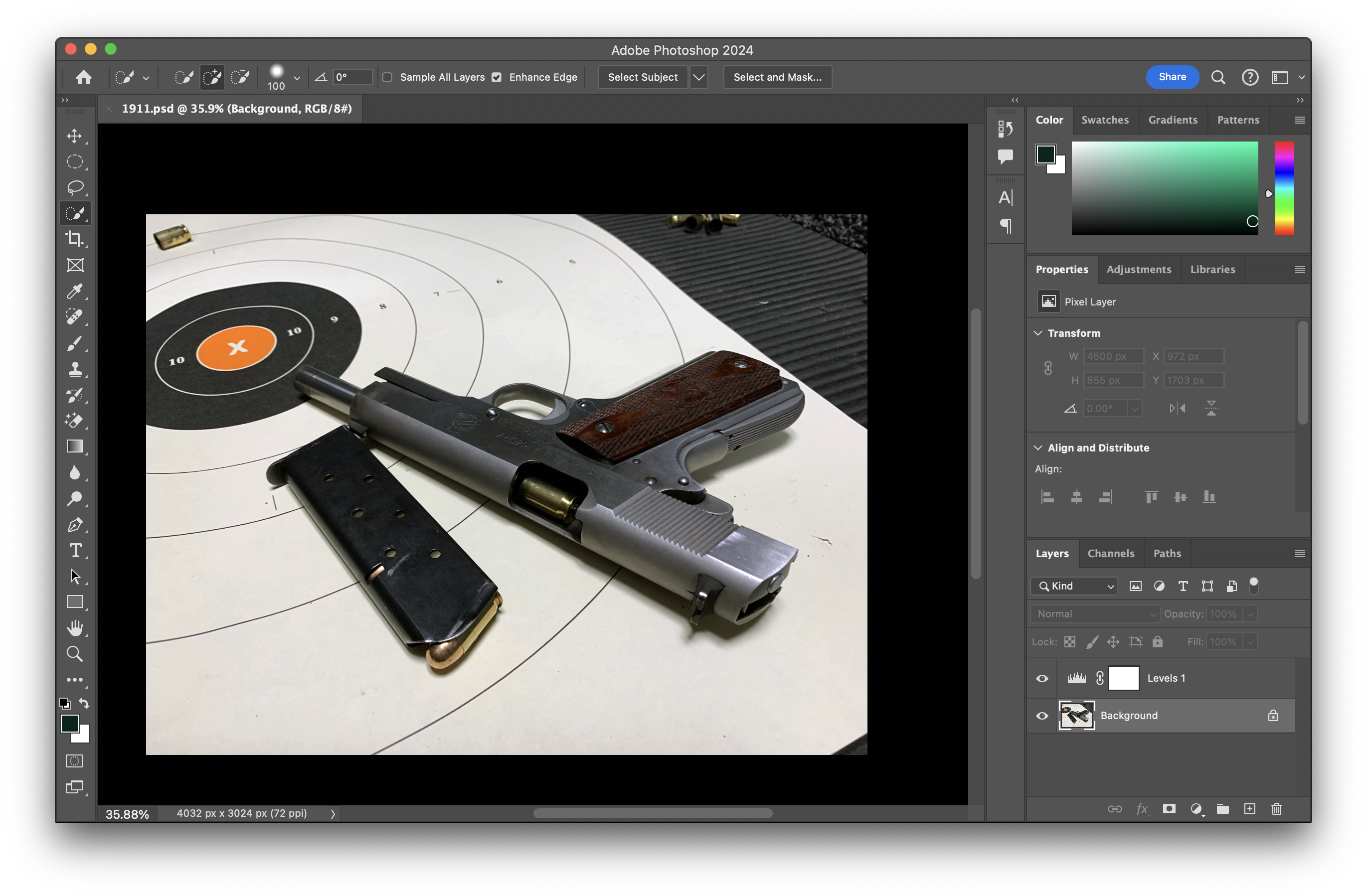This screenshot has height=896, width=1367.
Task: Select the Eyedropper tool
Action: click(x=74, y=291)
